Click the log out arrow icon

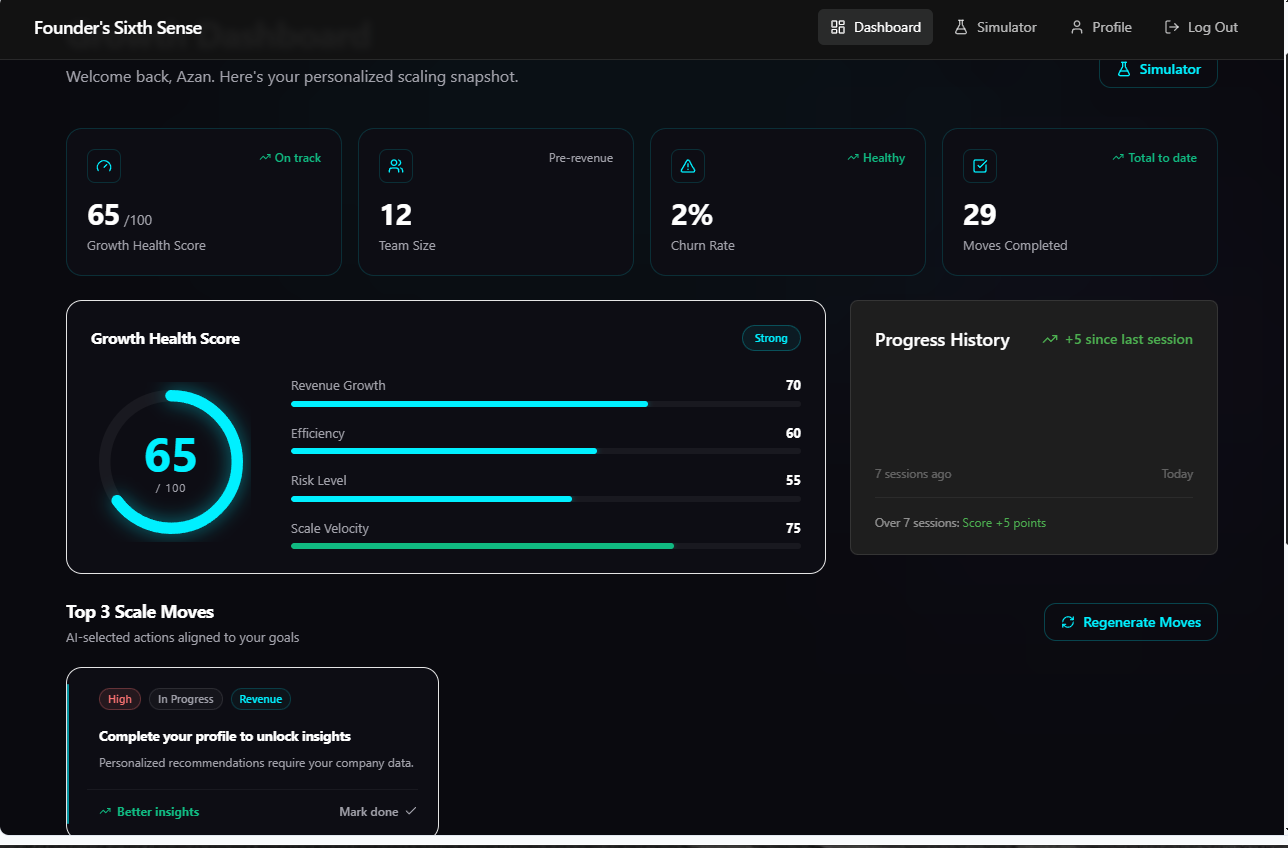tap(1172, 27)
